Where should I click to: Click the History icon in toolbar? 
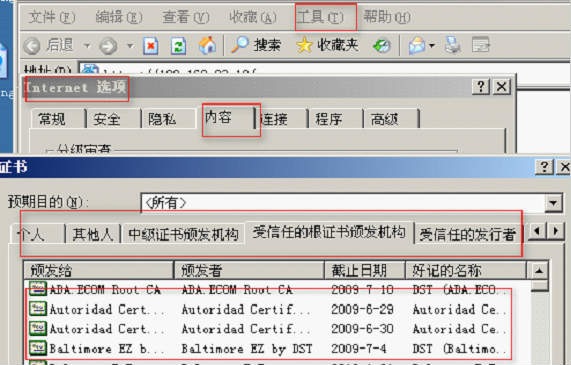[382, 46]
